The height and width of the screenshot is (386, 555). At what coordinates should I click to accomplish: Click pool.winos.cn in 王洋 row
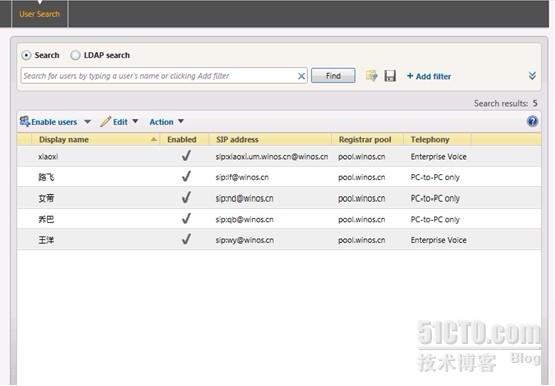click(362, 240)
